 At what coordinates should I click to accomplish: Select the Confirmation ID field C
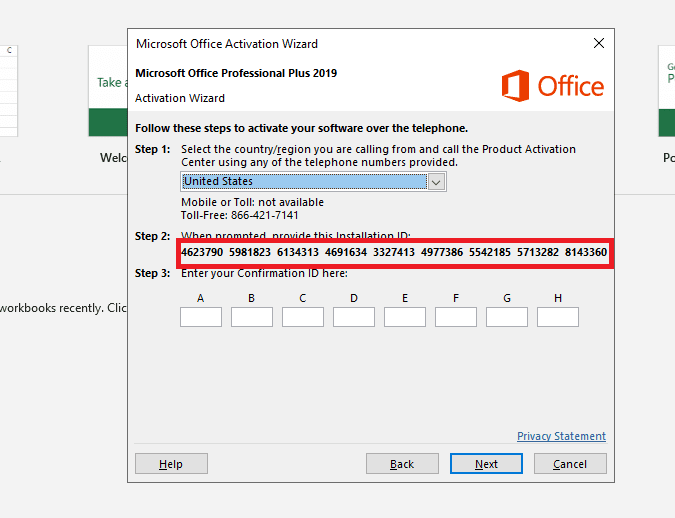pos(303,317)
